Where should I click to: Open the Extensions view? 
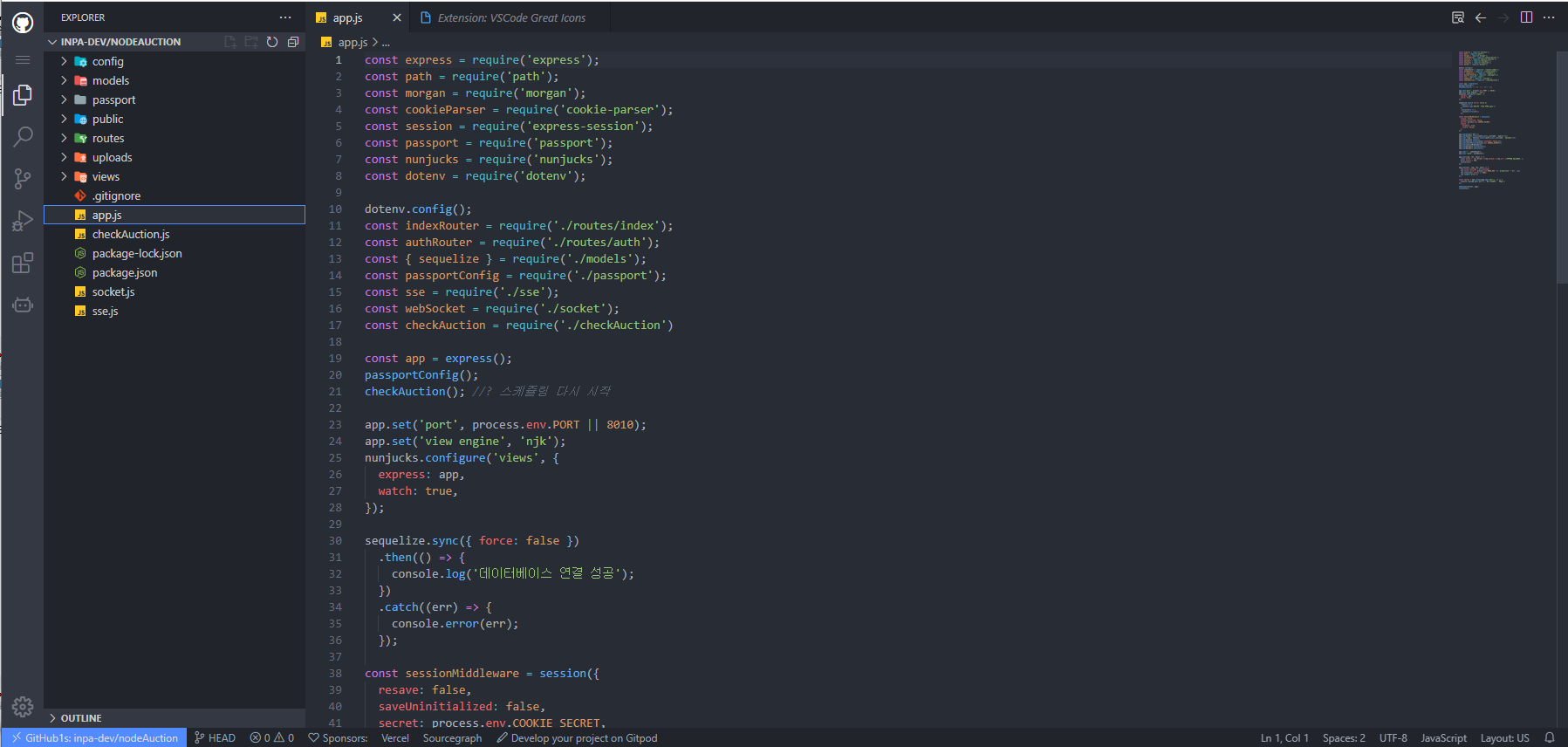(23, 263)
